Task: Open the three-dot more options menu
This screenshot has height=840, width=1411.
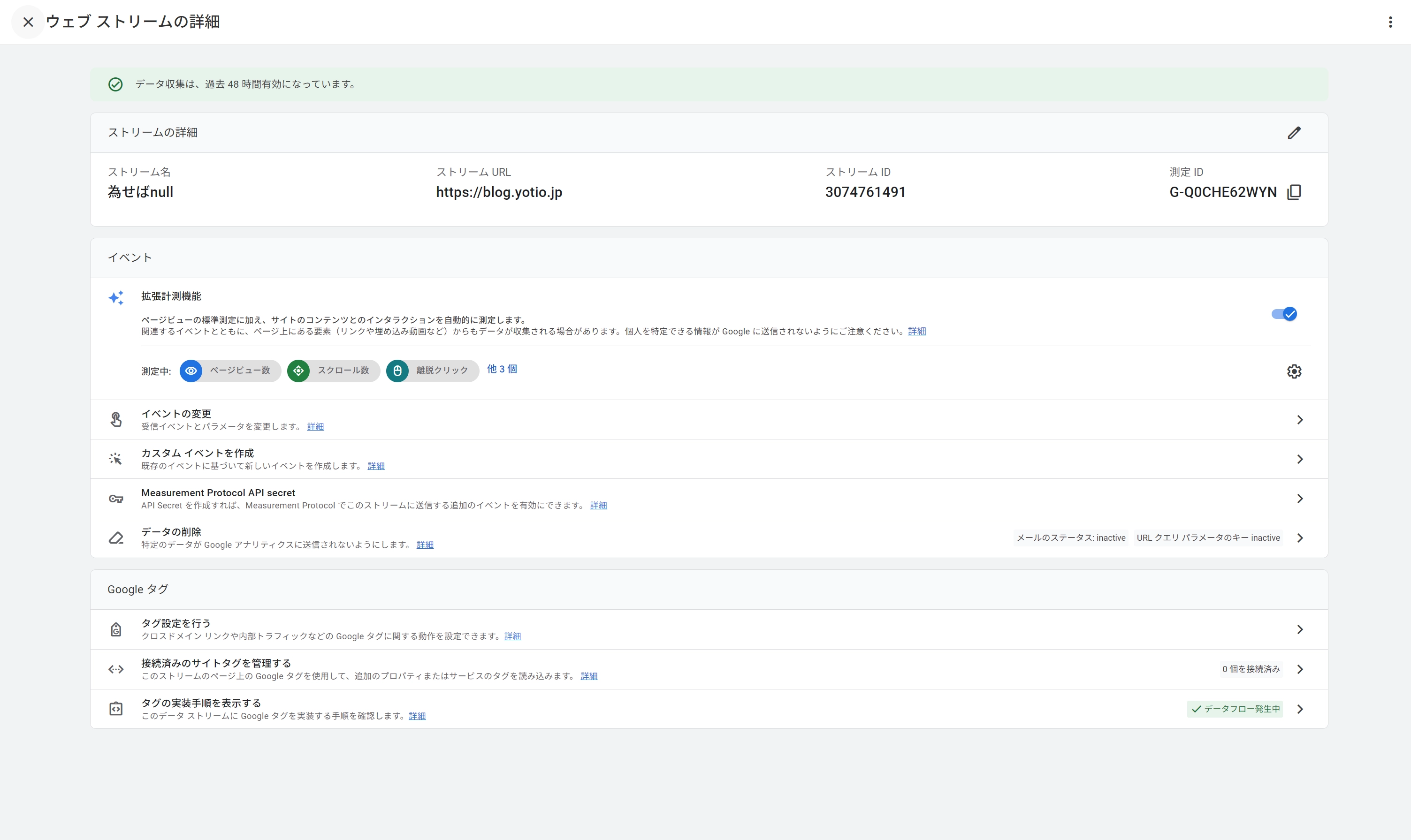Action: click(x=1390, y=22)
